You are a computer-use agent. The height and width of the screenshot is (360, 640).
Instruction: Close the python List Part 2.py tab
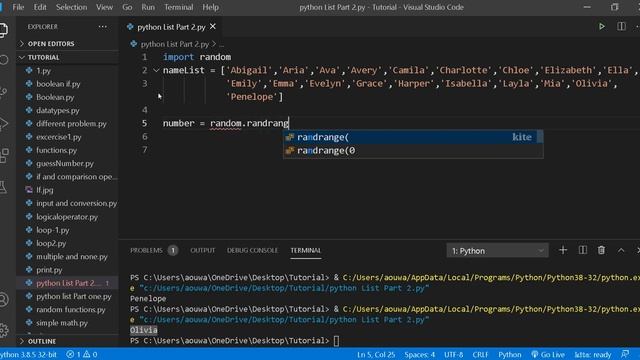[213, 27]
